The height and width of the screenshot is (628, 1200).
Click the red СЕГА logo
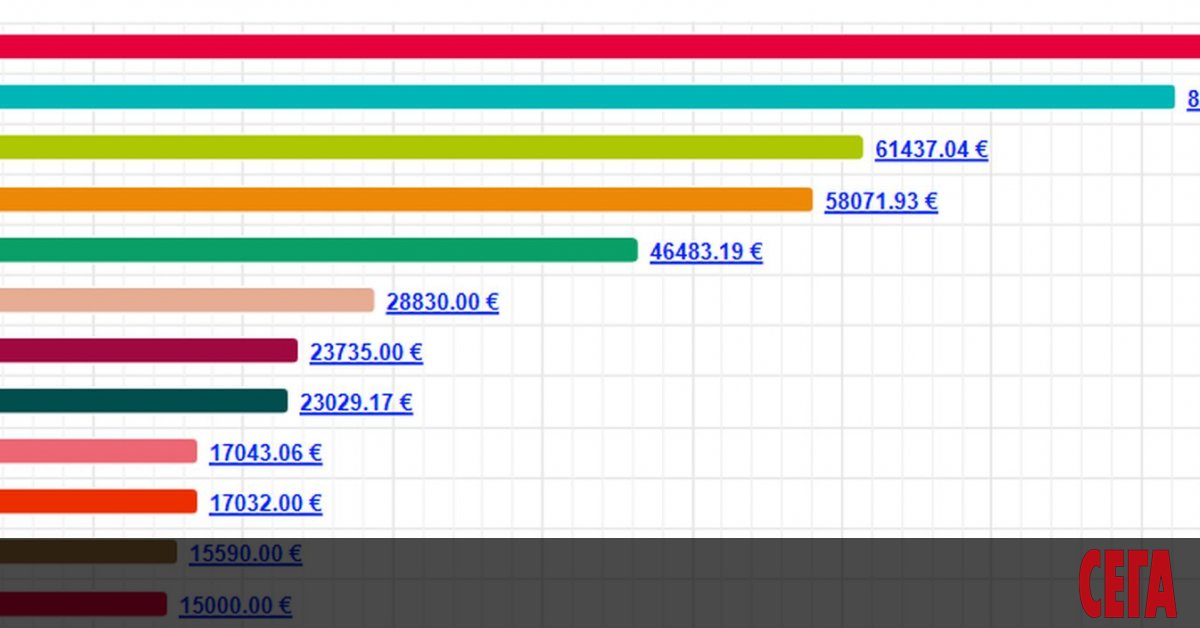click(1127, 584)
